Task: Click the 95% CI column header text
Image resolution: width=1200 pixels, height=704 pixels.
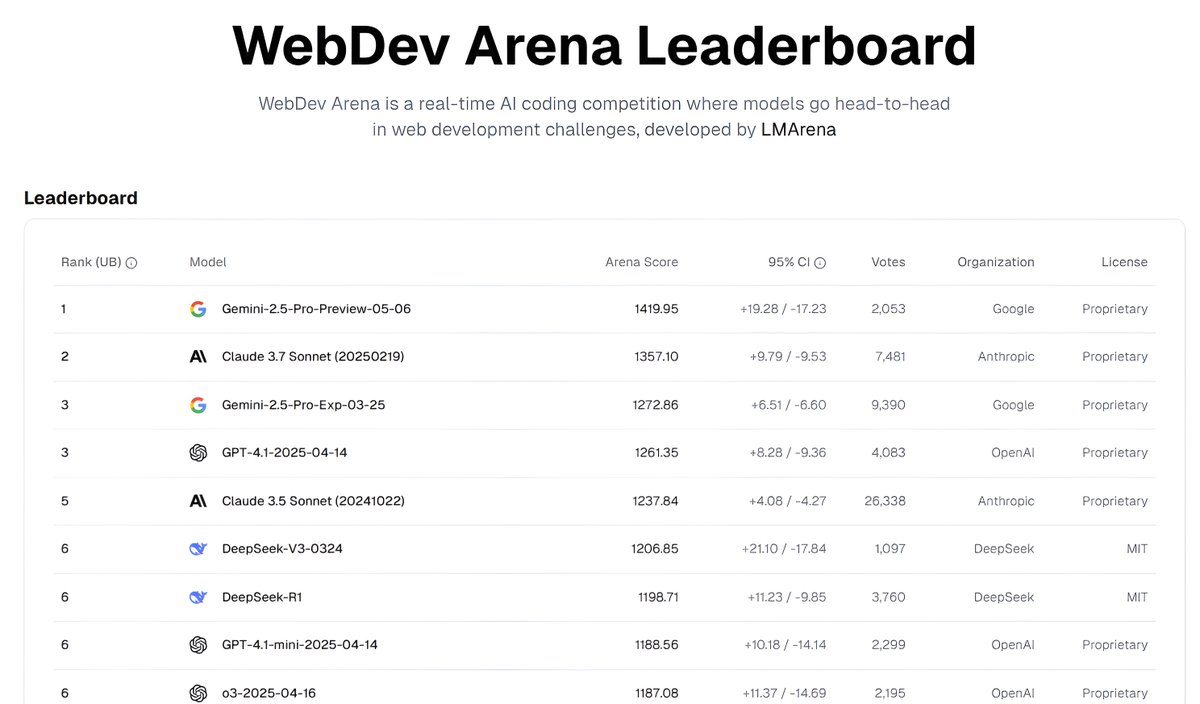Action: click(x=789, y=262)
